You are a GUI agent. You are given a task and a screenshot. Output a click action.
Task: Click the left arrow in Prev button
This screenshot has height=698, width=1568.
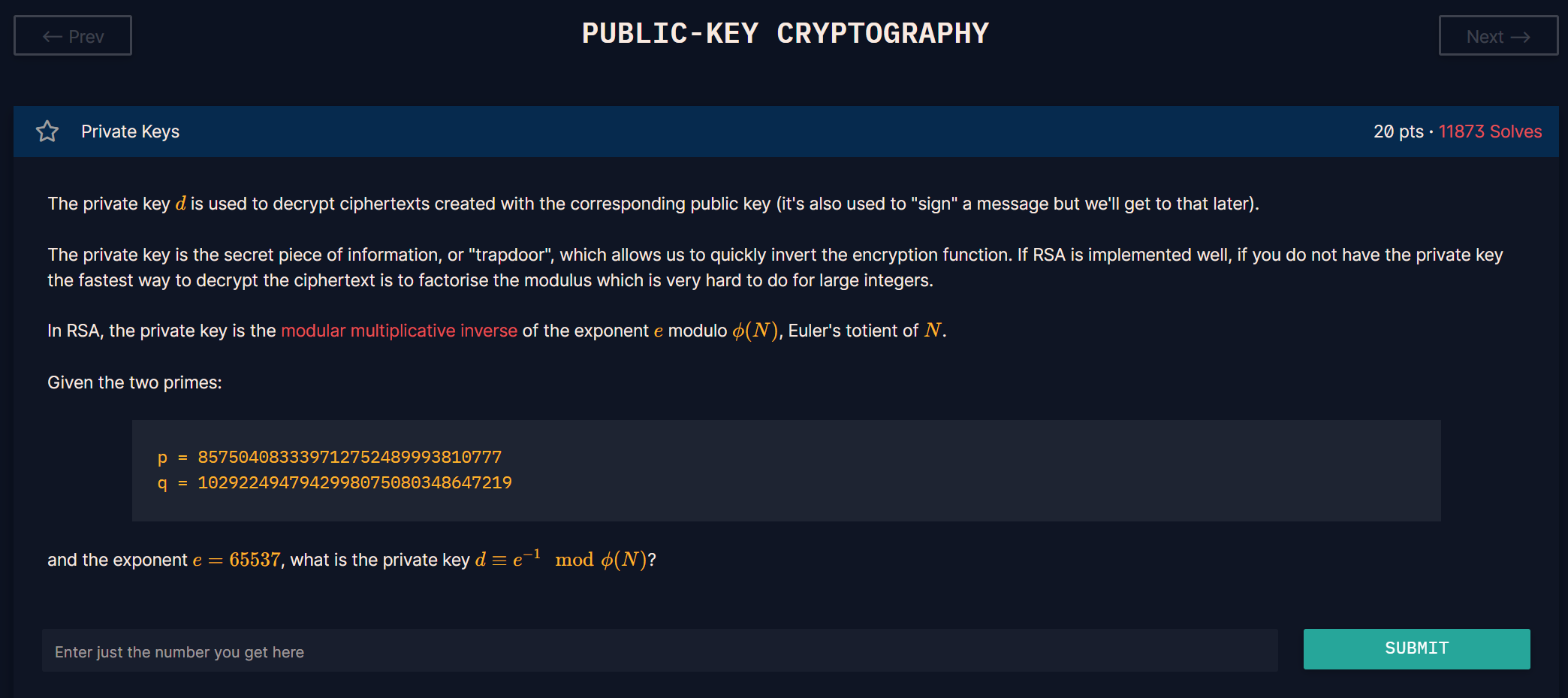tap(52, 36)
